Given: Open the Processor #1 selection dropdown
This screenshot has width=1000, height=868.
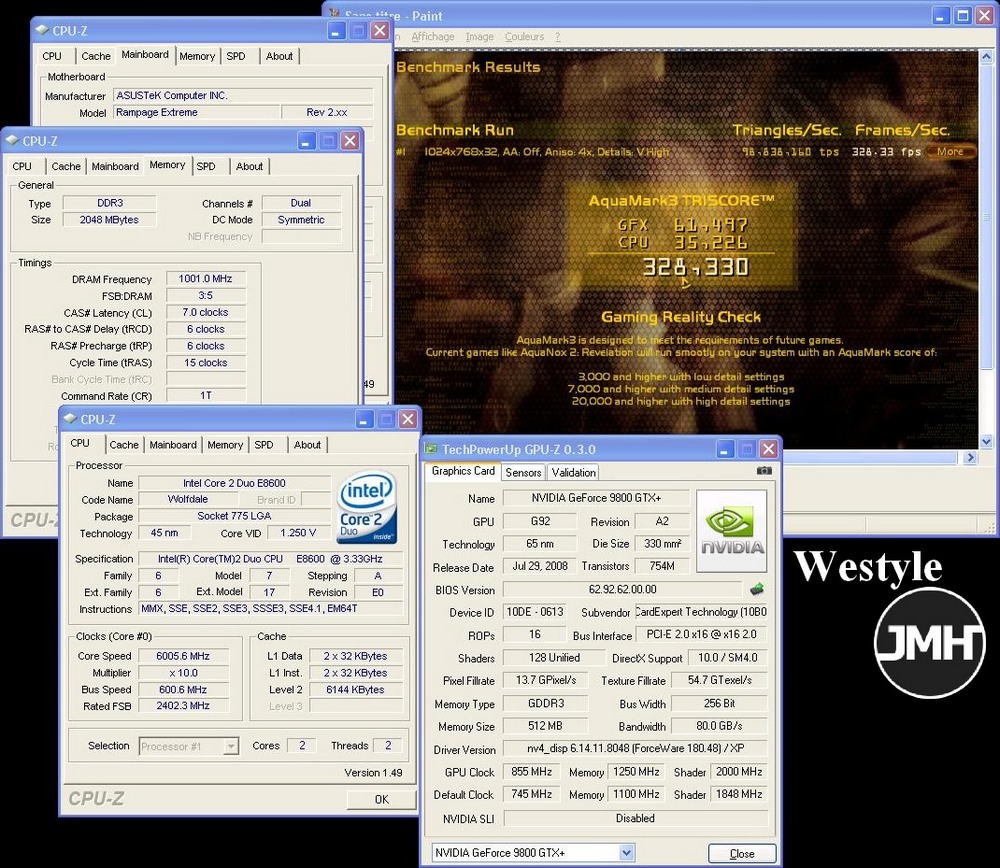Looking at the screenshot, I should [231, 746].
